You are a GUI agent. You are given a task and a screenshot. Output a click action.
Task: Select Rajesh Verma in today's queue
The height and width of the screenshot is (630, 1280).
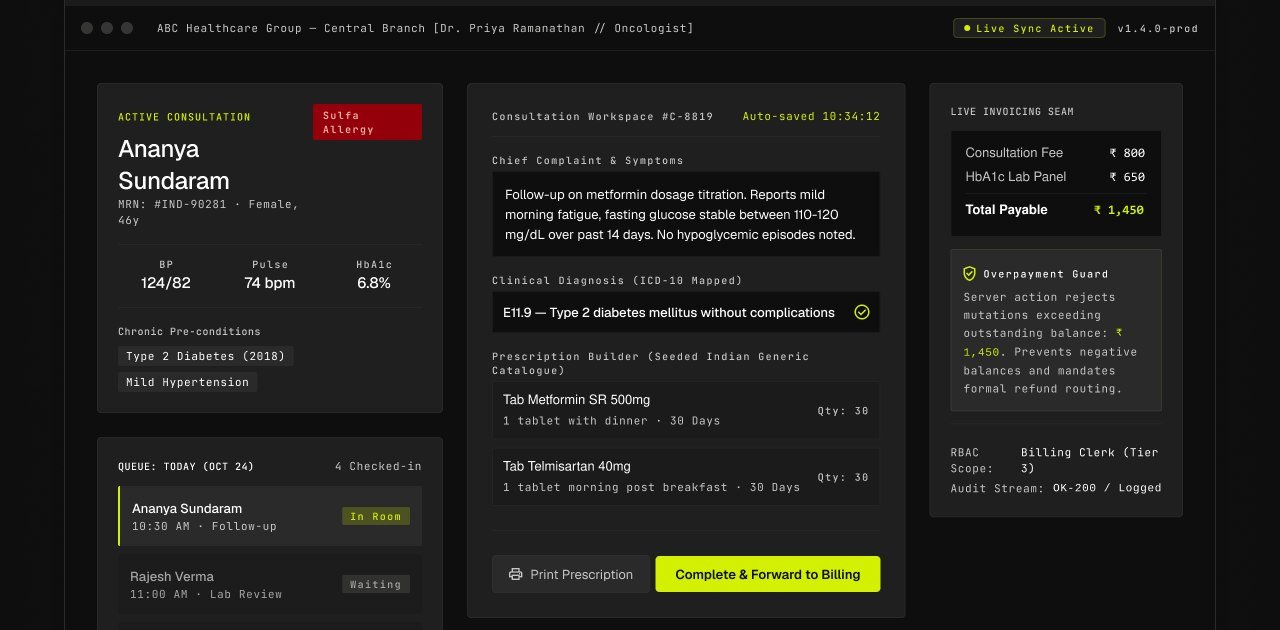tap(270, 584)
